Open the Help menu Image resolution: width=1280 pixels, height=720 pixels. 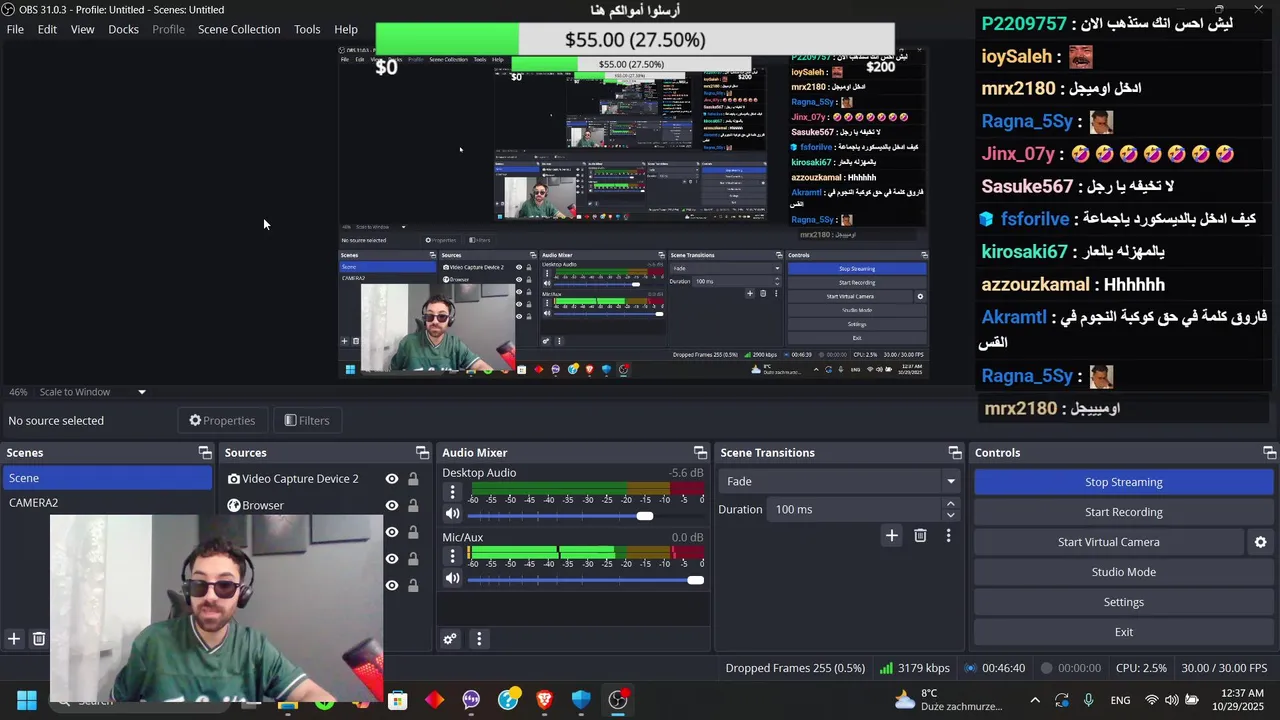346,29
